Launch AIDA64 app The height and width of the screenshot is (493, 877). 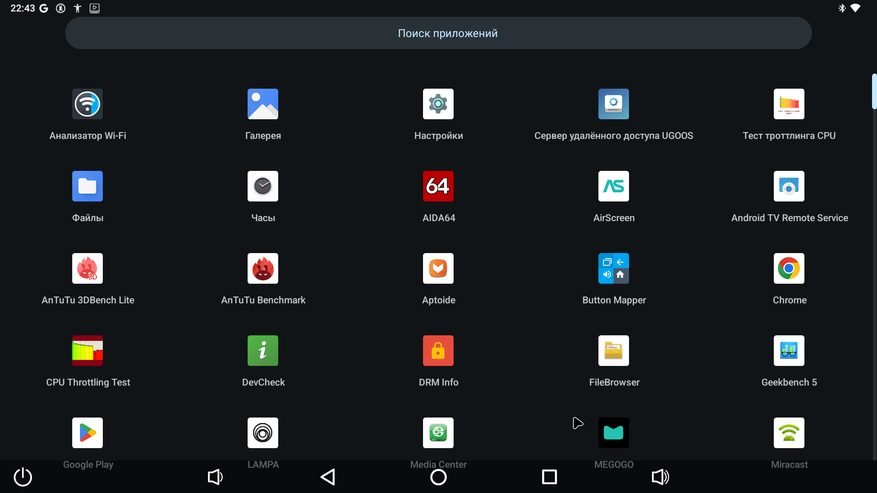[438, 186]
